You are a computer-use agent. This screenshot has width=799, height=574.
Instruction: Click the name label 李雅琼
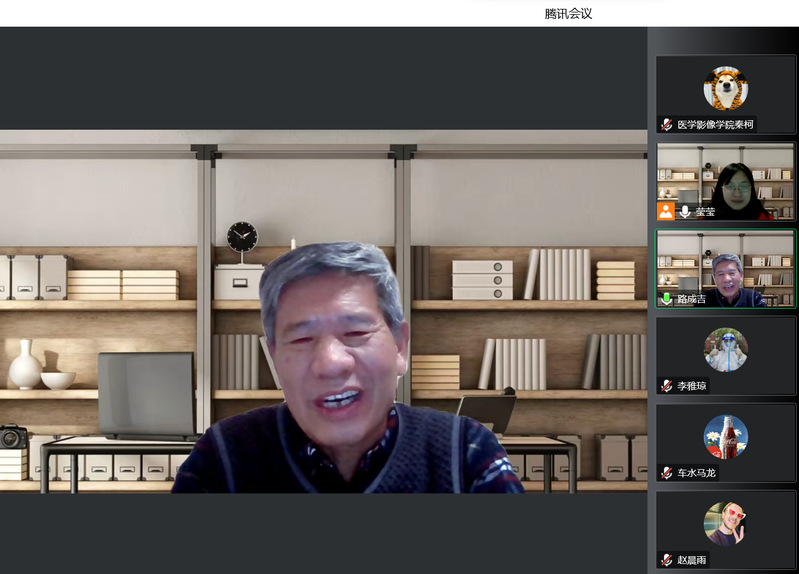tap(692, 386)
